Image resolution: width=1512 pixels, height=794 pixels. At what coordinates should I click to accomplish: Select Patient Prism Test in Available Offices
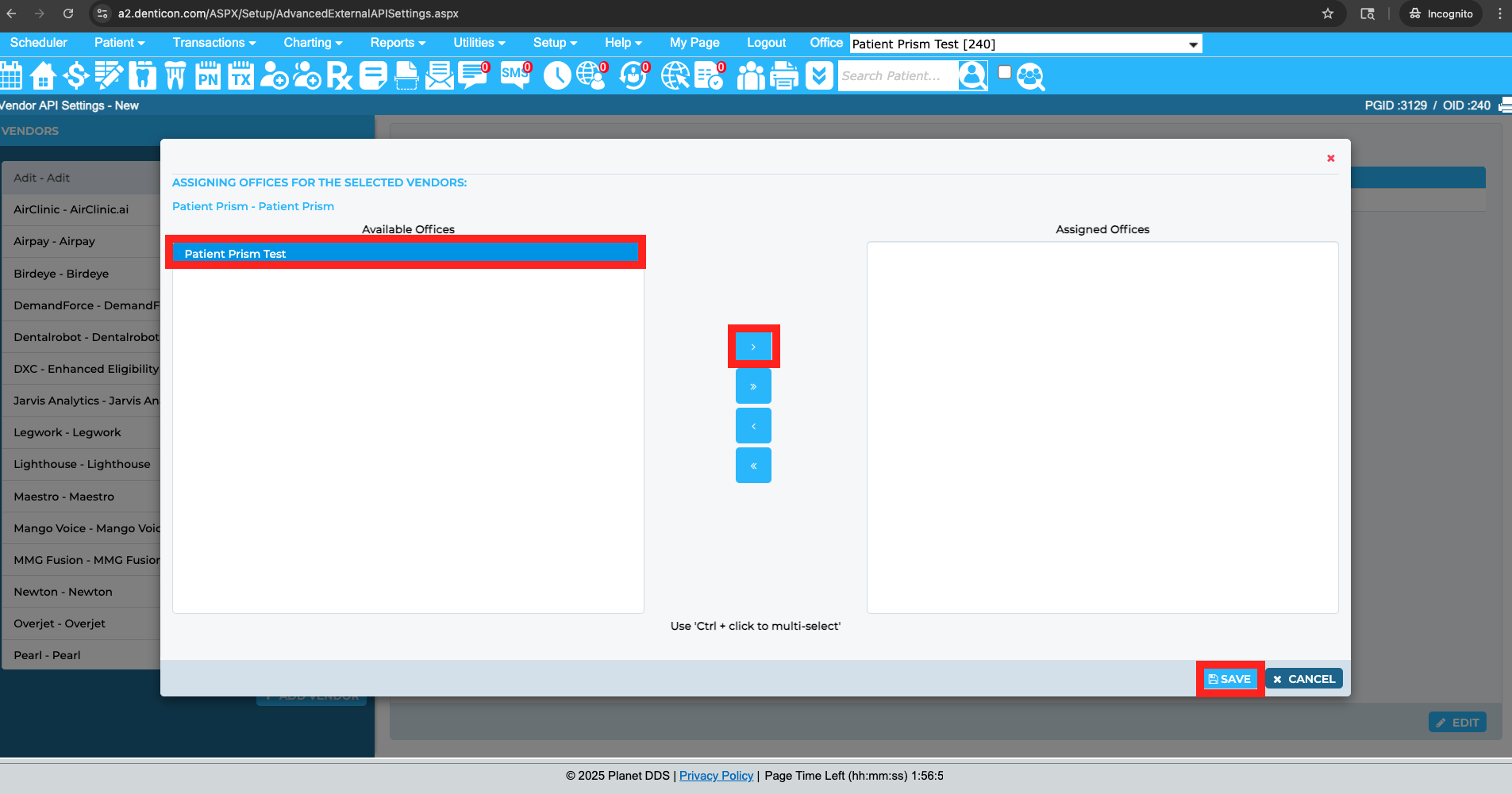405,254
